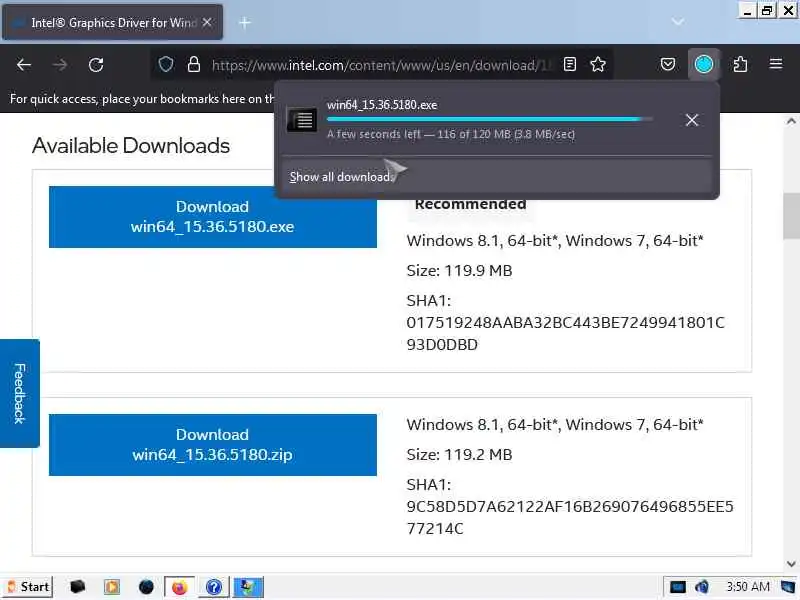Click the win64_15.36.5180.exe download entry name
The width and height of the screenshot is (800, 600).
pos(382,105)
